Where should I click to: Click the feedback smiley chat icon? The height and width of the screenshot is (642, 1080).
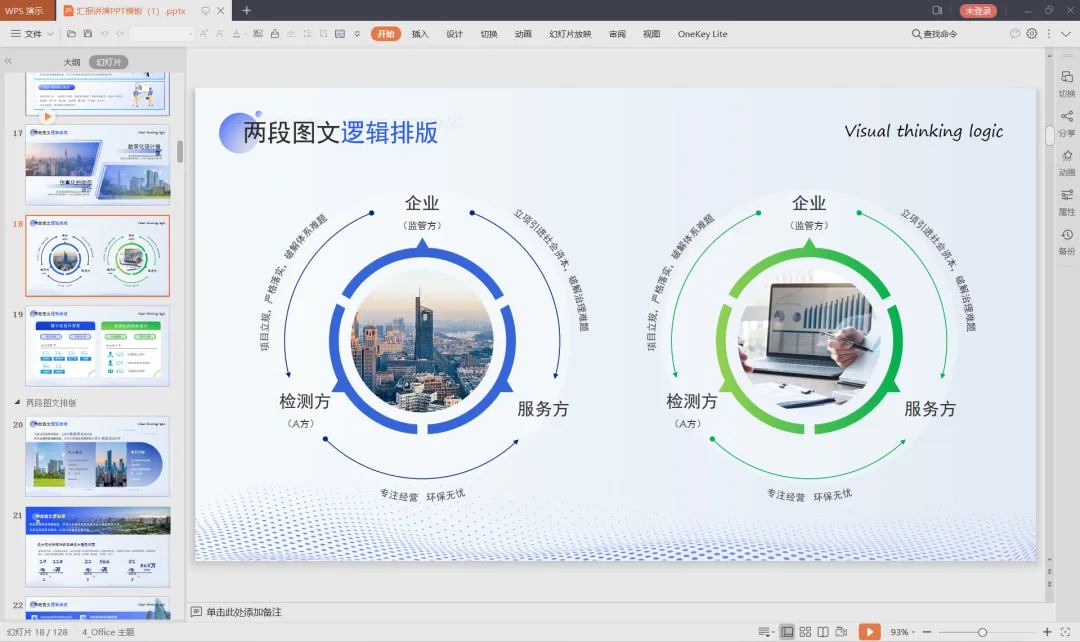[1015, 33]
